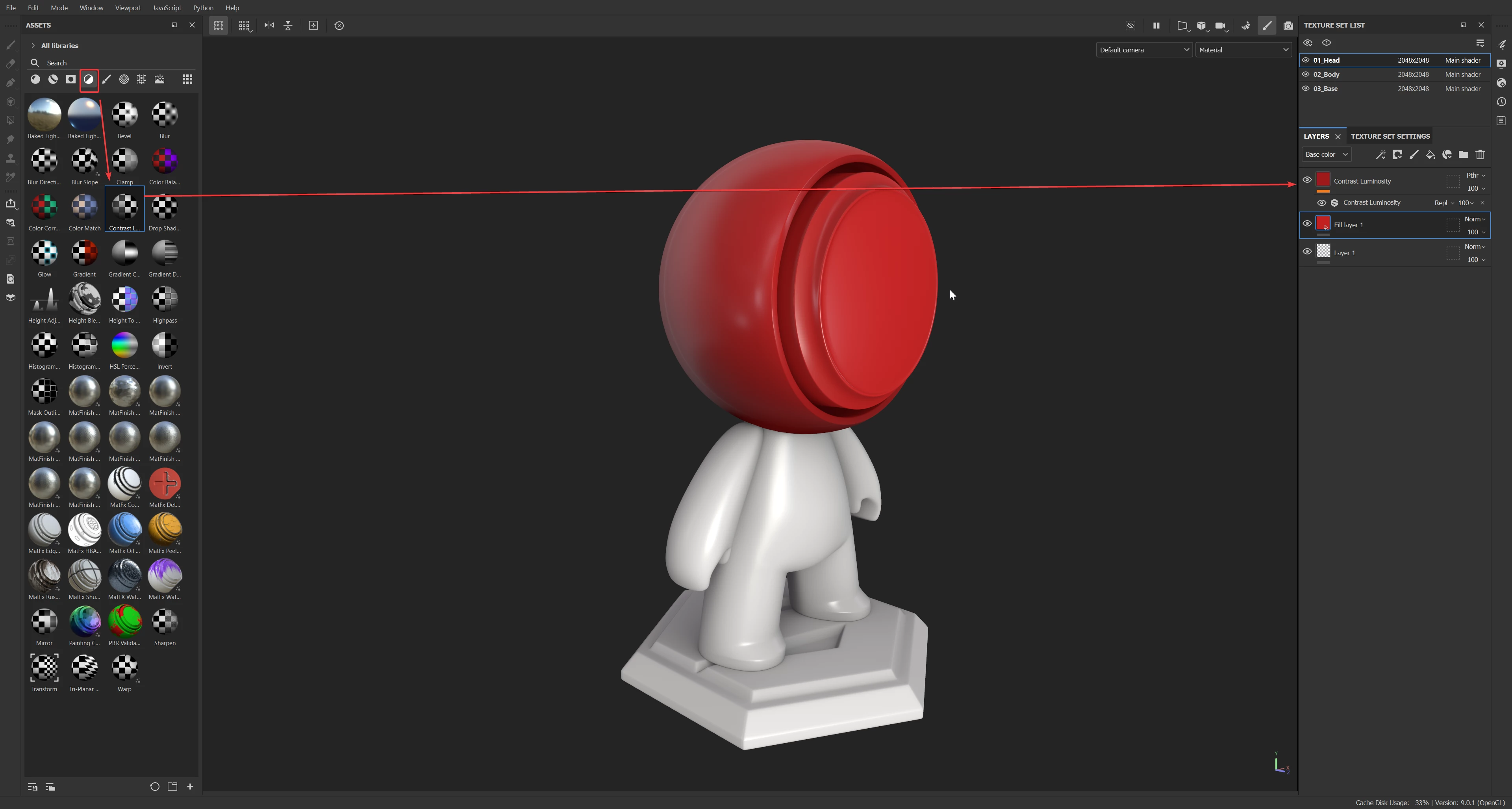The height and width of the screenshot is (809, 1512).
Task: Select the brushes filter icon in Assets
Action: (x=106, y=79)
